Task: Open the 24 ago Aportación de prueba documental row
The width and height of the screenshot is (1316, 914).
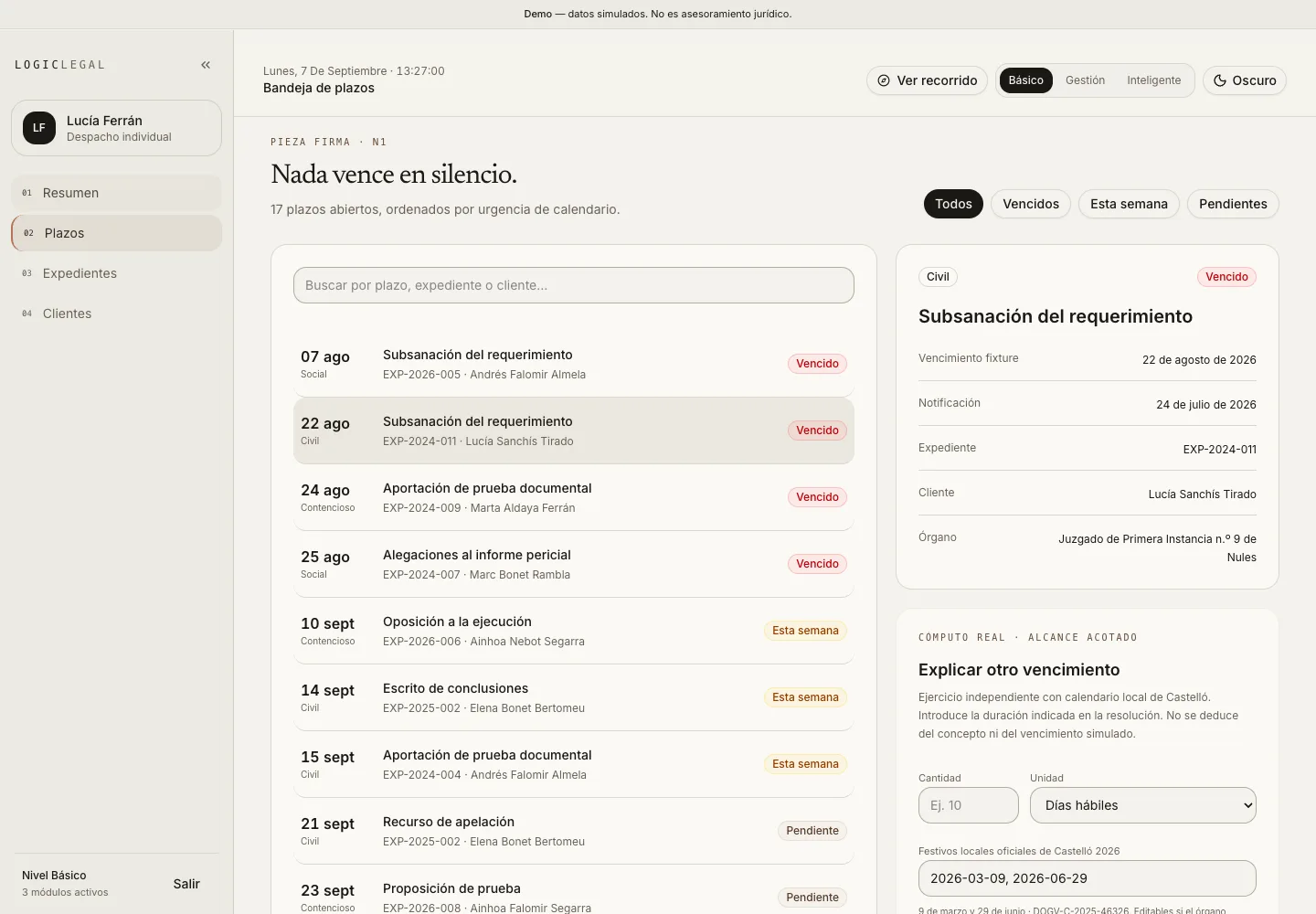Action: 574,497
